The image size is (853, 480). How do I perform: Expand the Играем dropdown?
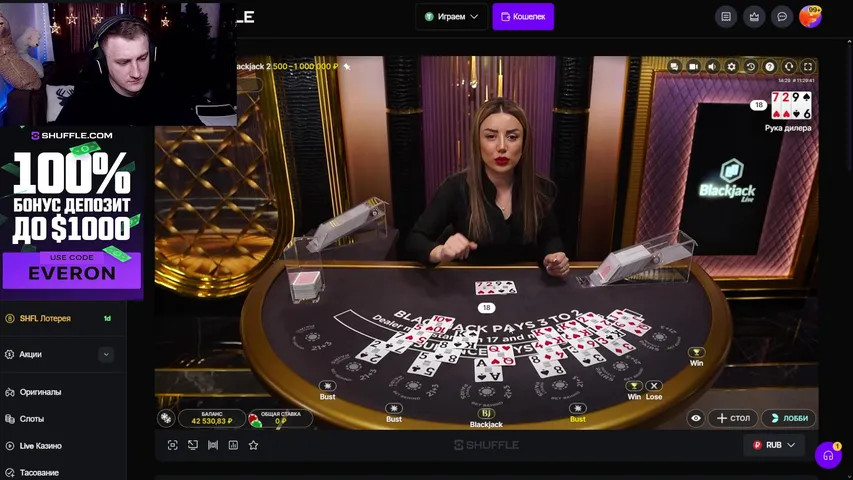pos(451,16)
